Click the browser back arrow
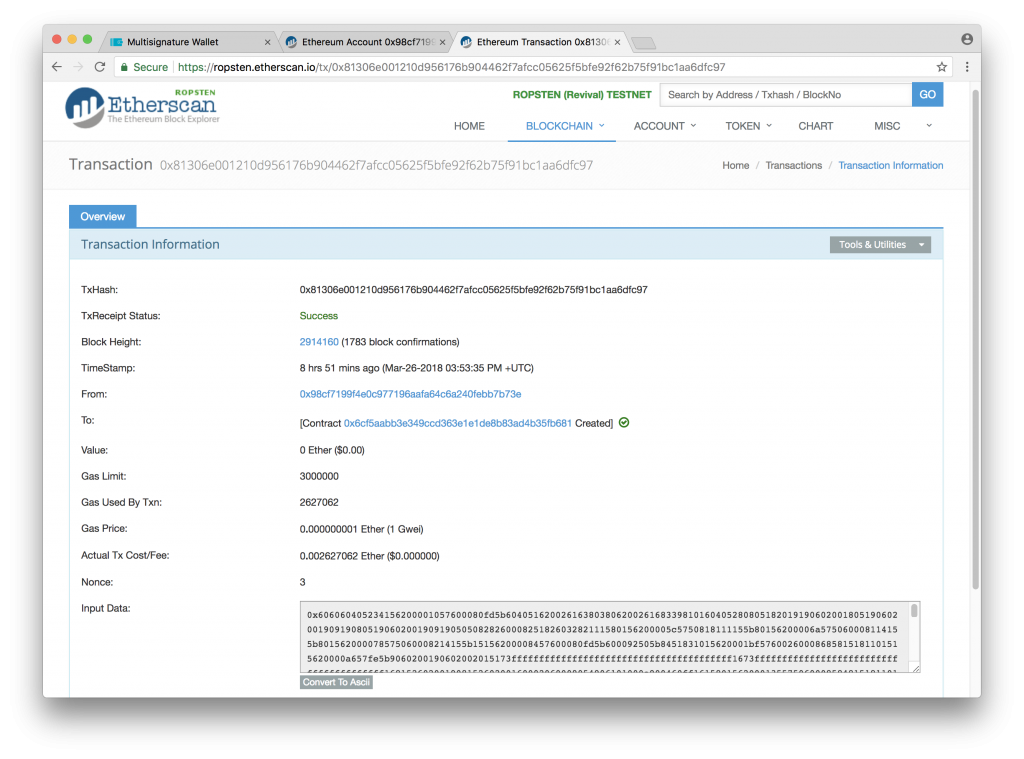 (57, 67)
